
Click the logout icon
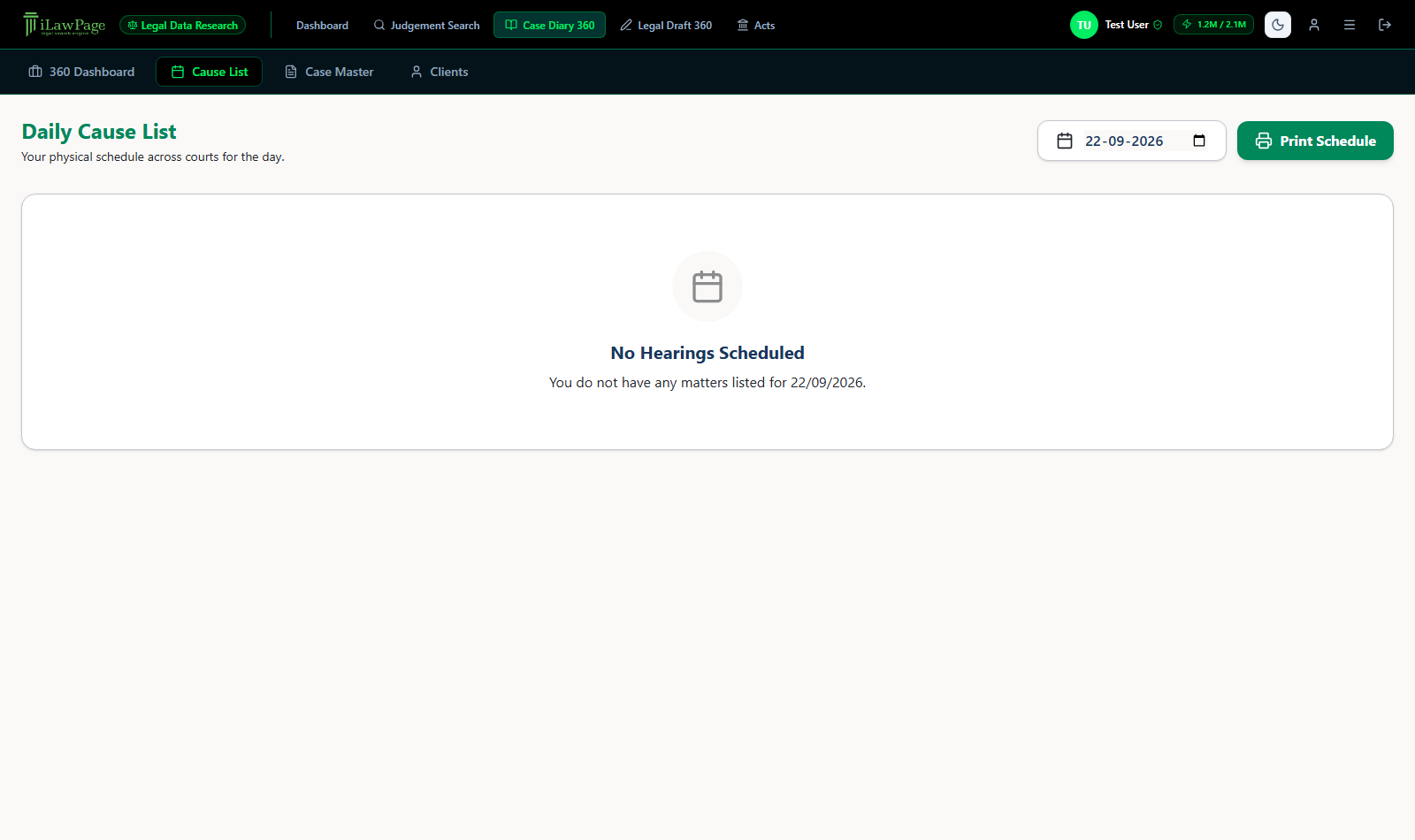tap(1385, 25)
